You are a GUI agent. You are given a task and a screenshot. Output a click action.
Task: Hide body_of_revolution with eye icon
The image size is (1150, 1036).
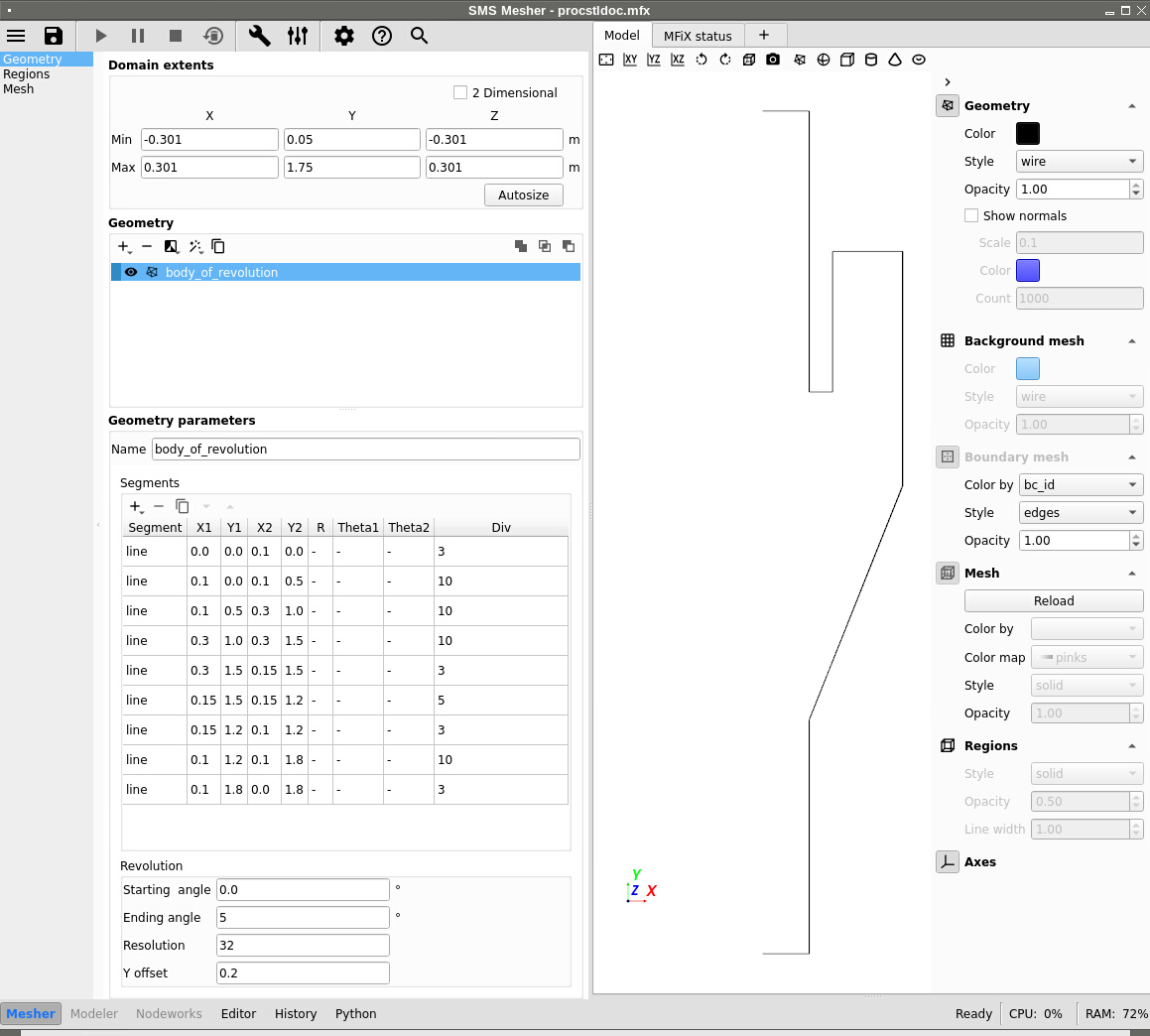tap(131, 272)
